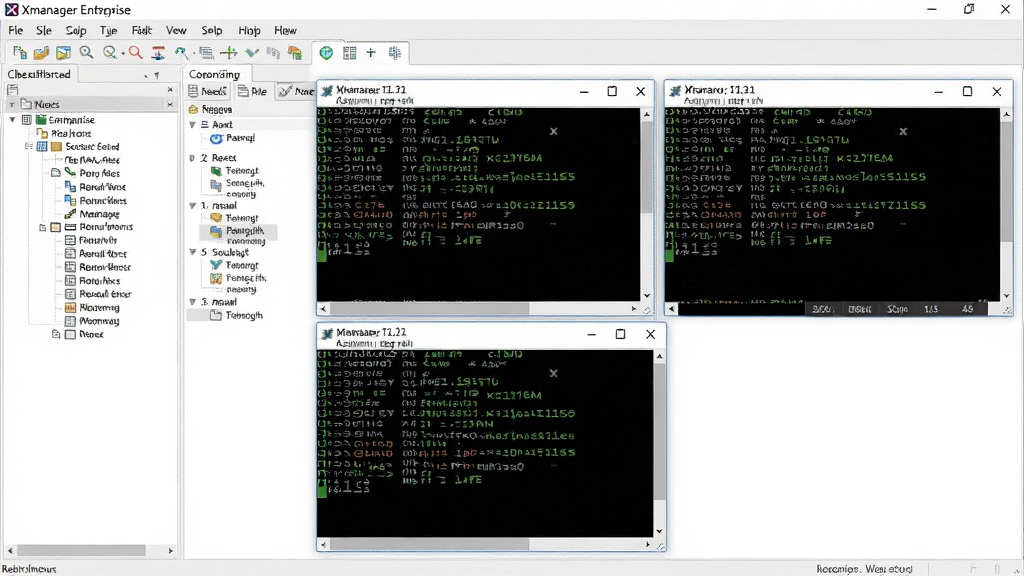Click the orange folder with green sheet icon

click(x=295, y=53)
